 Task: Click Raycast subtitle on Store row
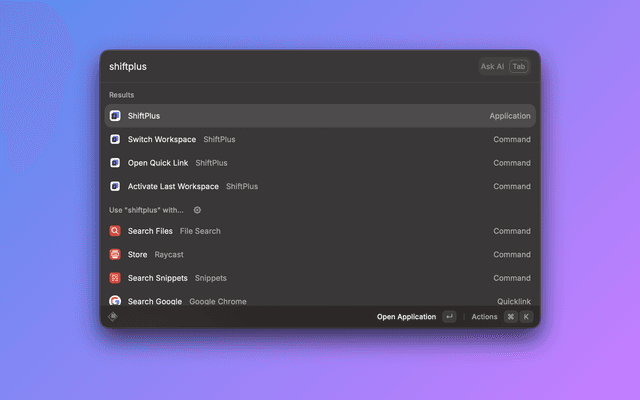(x=169, y=254)
